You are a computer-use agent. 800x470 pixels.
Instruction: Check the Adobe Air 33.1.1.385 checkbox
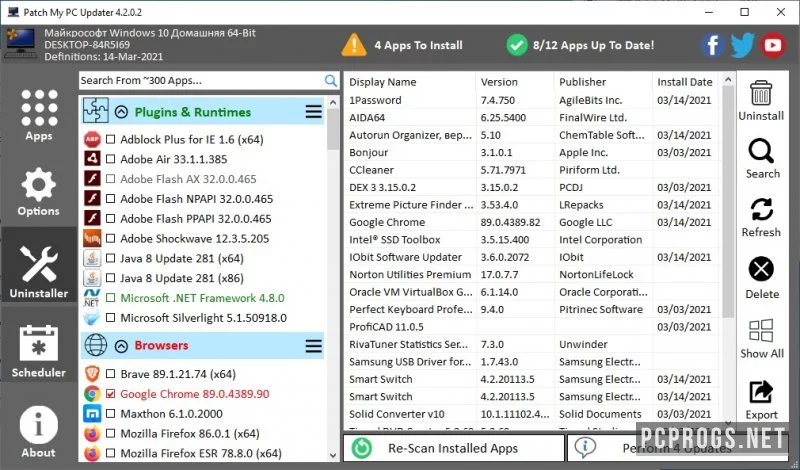pyautogui.click(x=110, y=159)
